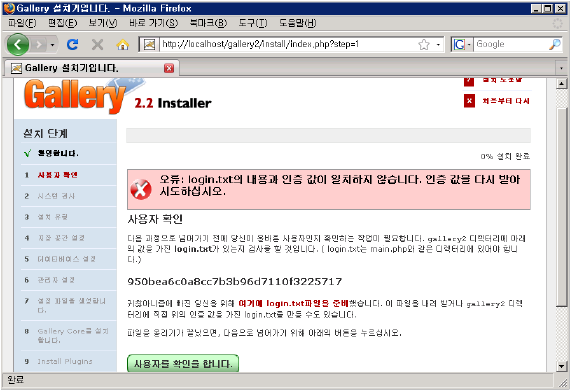Screen dimensions: 570x390
Task: Click the Google search input field
Action: click(511, 44)
